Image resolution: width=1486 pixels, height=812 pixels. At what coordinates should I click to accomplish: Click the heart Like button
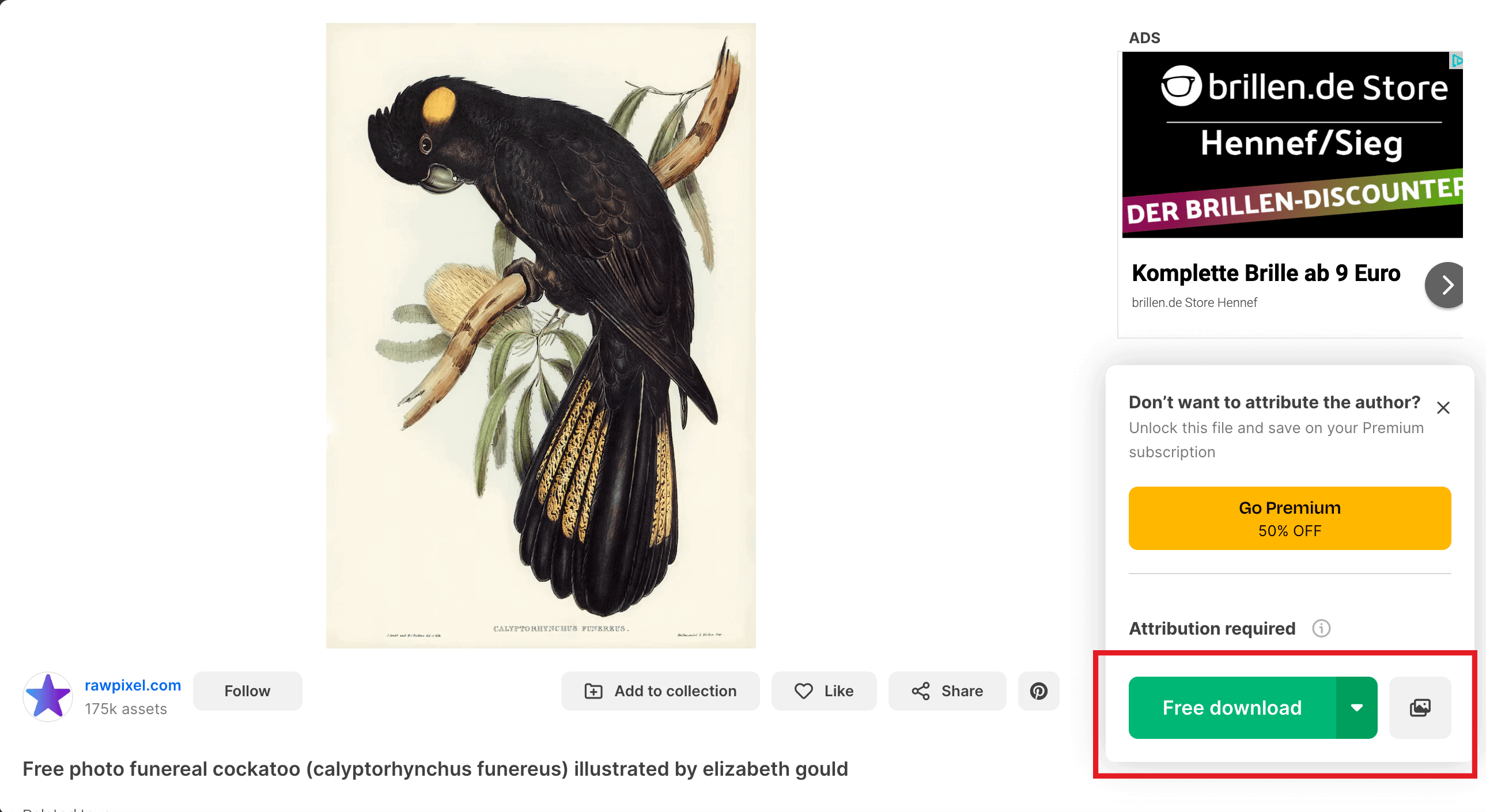(x=824, y=691)
